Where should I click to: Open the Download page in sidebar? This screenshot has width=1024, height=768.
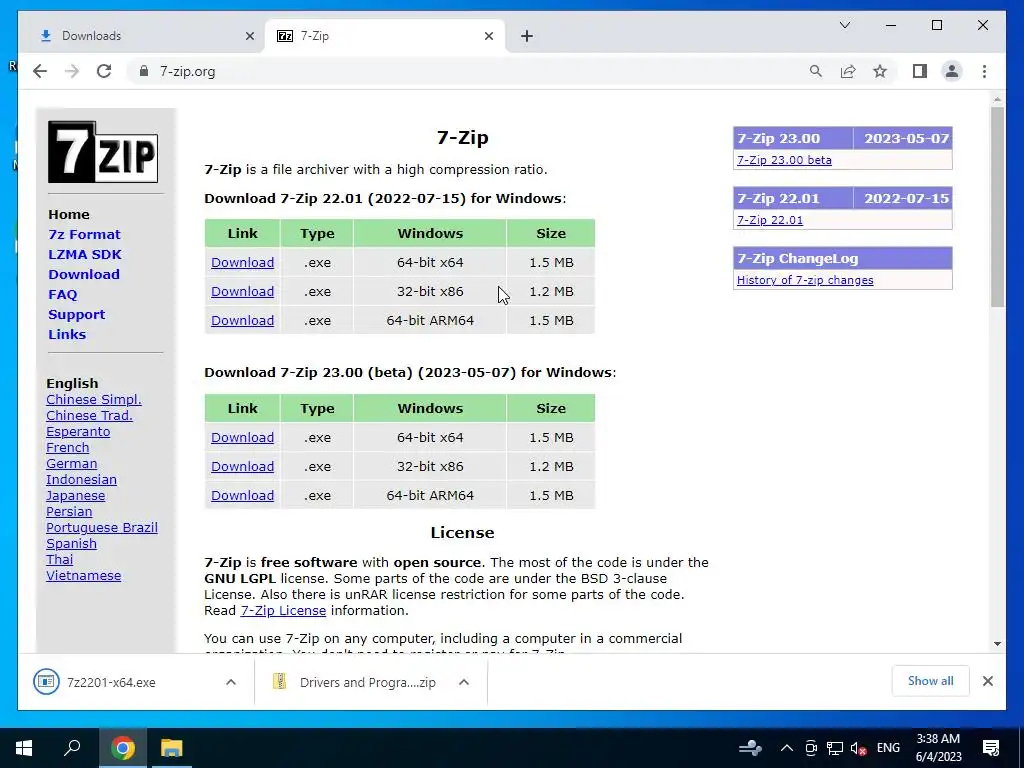(x=84, y=274)
